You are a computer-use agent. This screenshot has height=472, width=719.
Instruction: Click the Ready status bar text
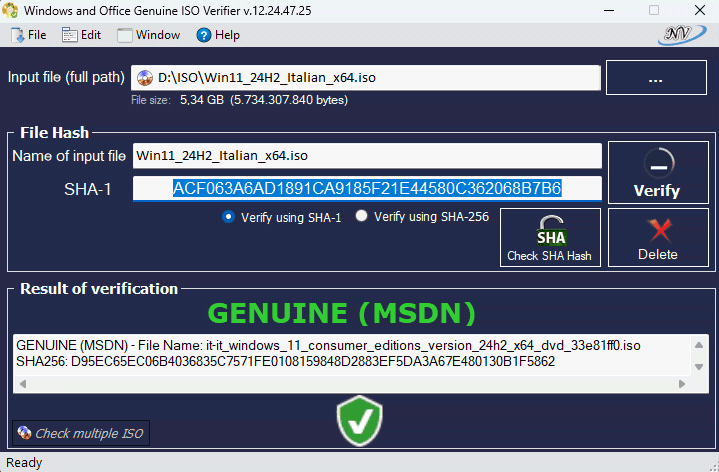[x=24, y=463]
